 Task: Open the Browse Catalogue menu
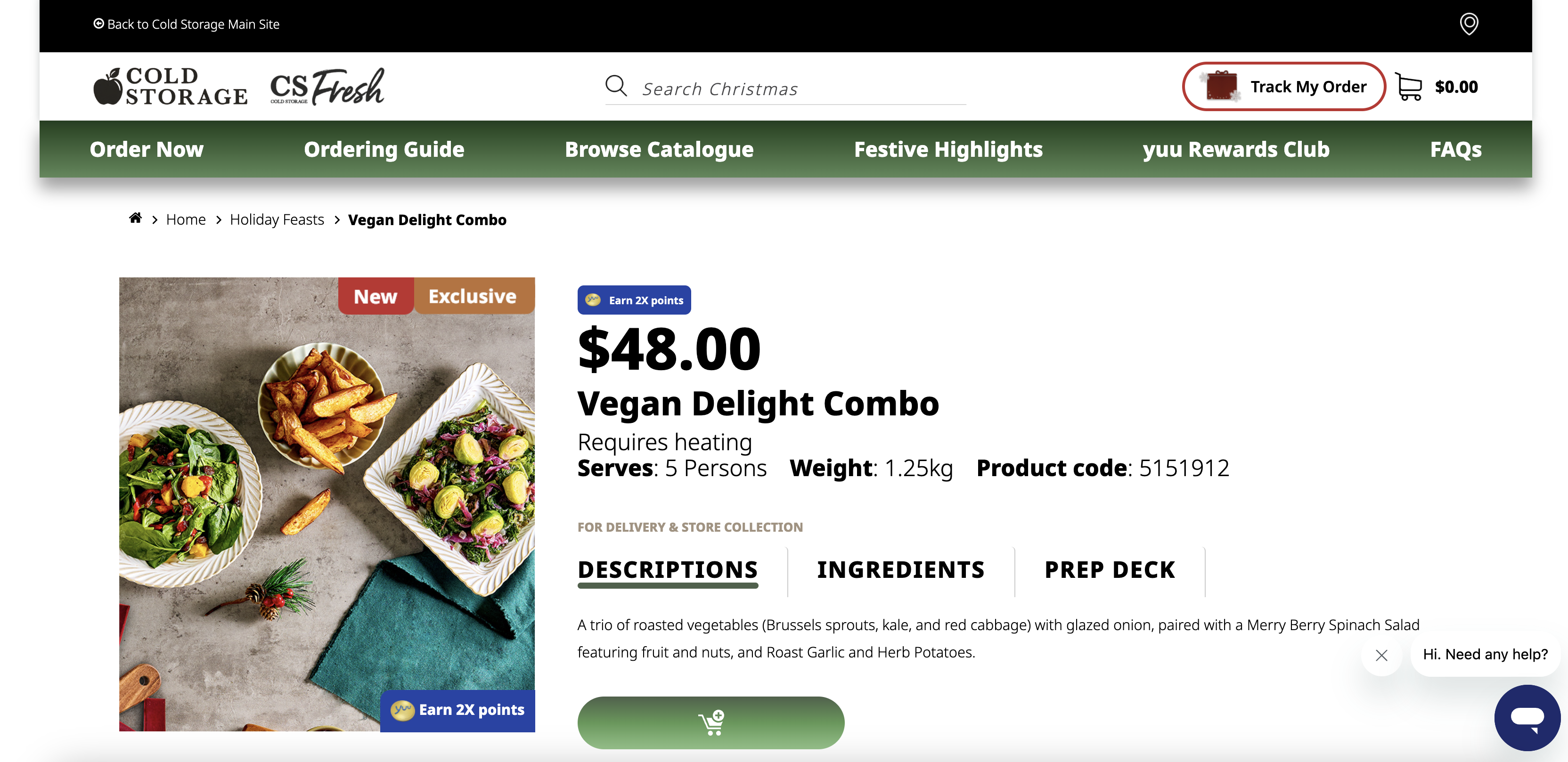pos(659,149)
